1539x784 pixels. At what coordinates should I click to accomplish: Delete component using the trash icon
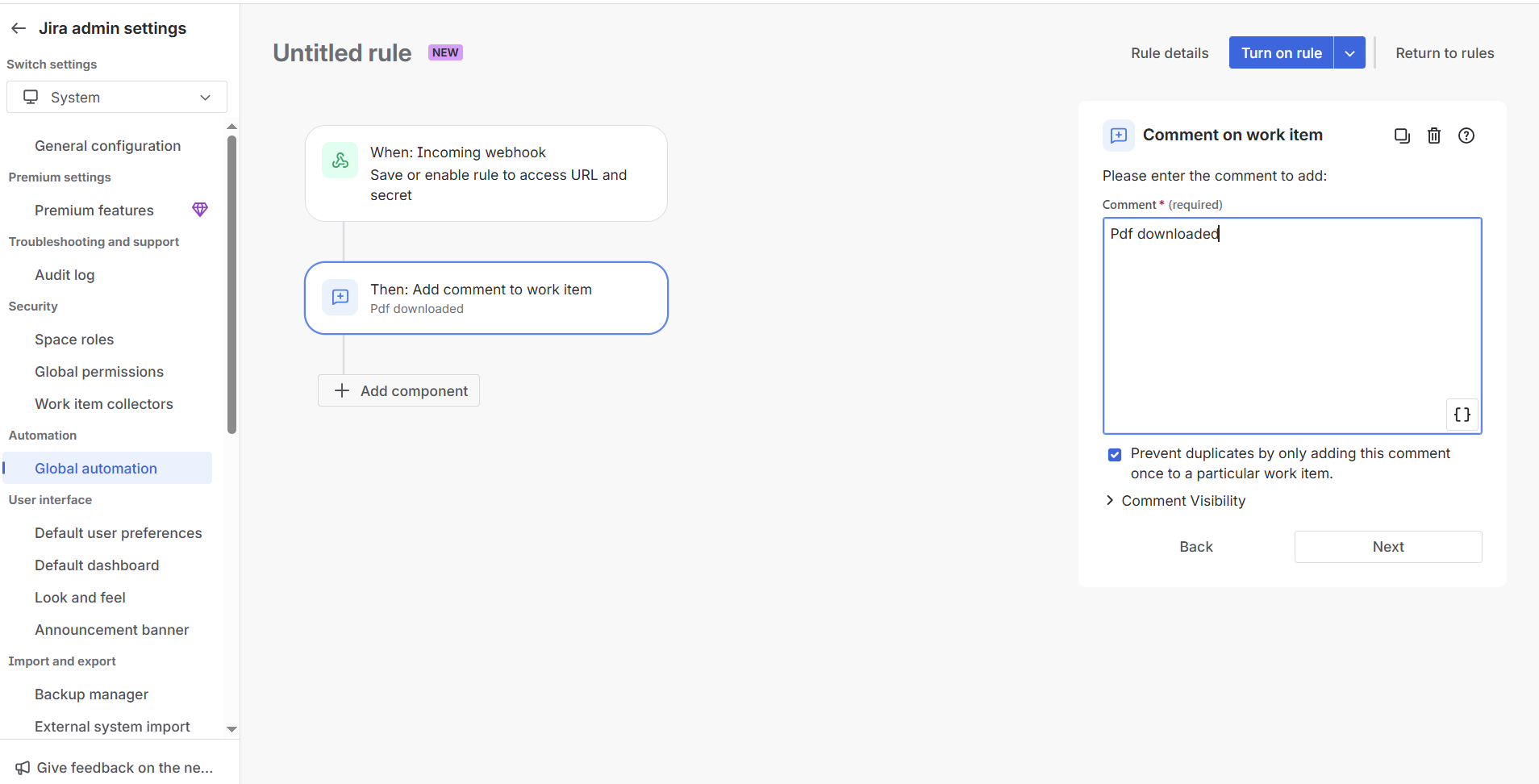pos(1434,136)
